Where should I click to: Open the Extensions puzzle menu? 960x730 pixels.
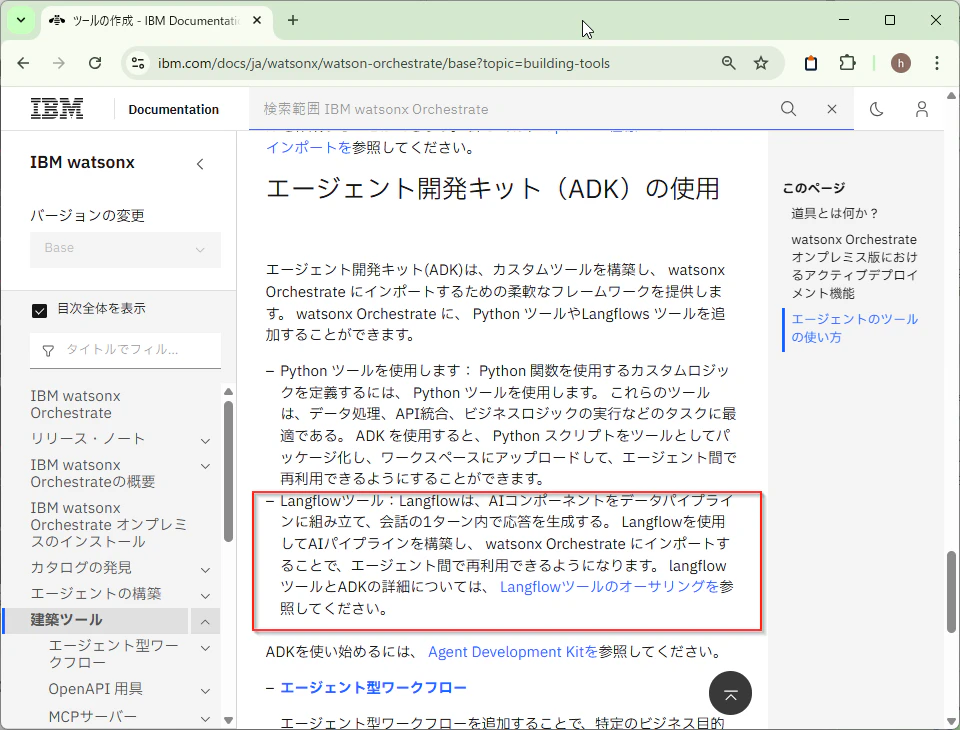(x=847, y=63)
